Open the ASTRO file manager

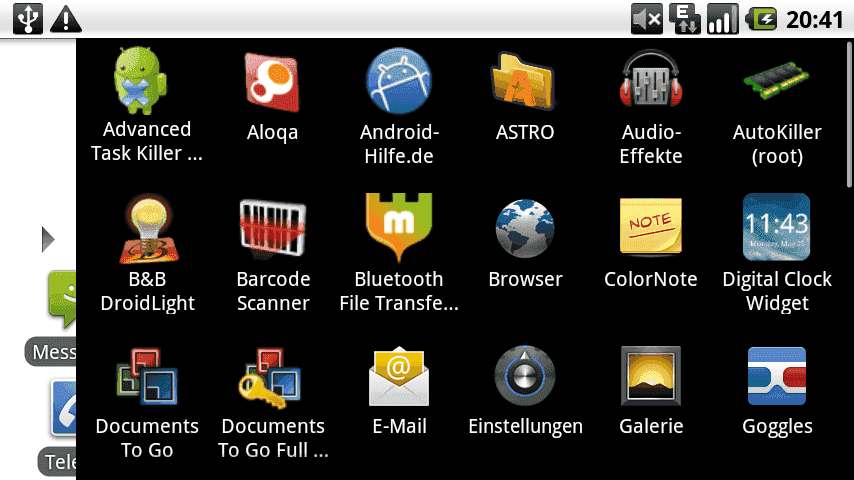tap(524, 81)
